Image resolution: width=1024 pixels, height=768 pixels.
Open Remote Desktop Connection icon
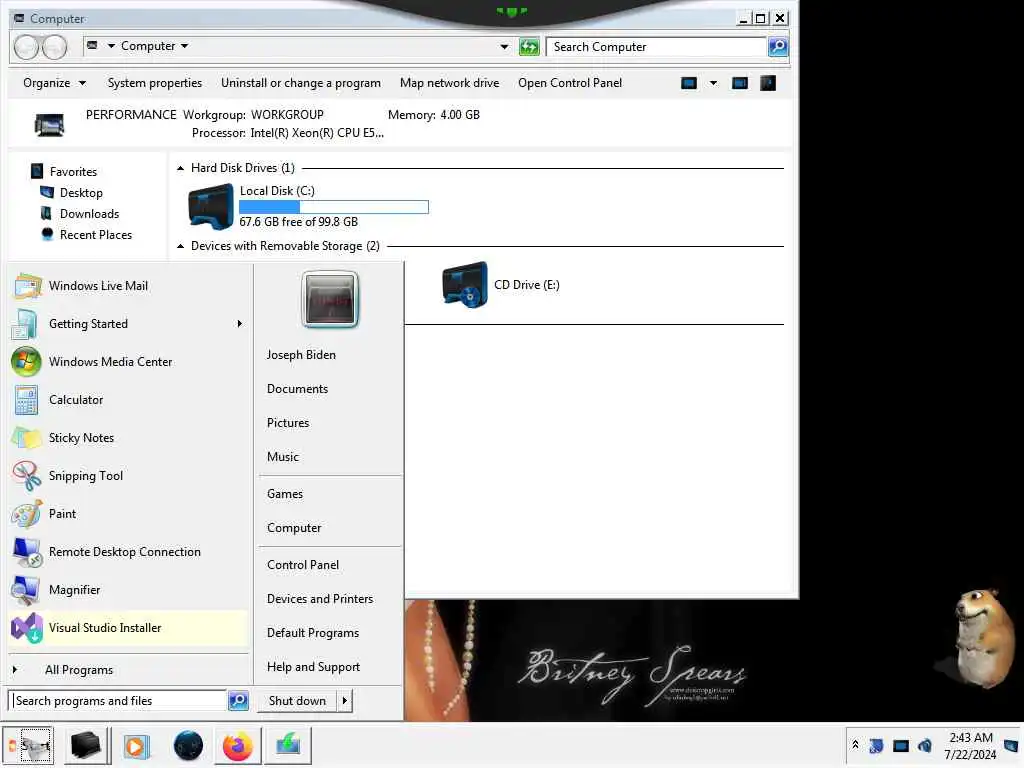(x=26, y=552)
